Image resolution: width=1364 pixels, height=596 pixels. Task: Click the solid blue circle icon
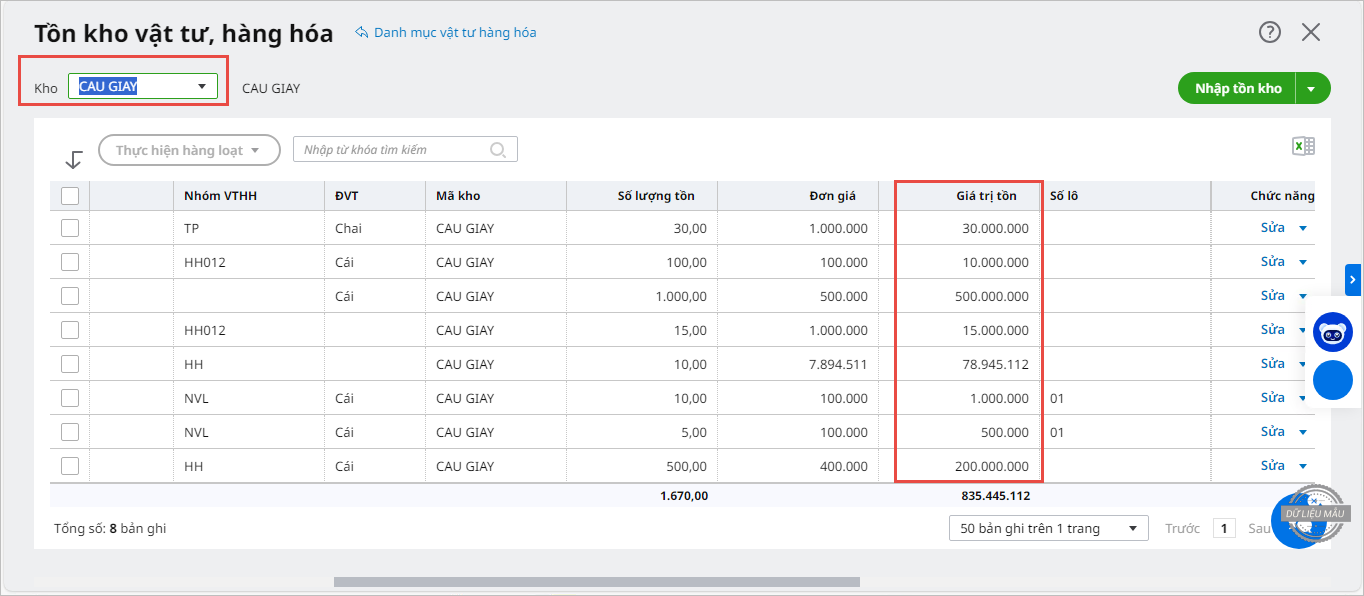[1333, 380]
